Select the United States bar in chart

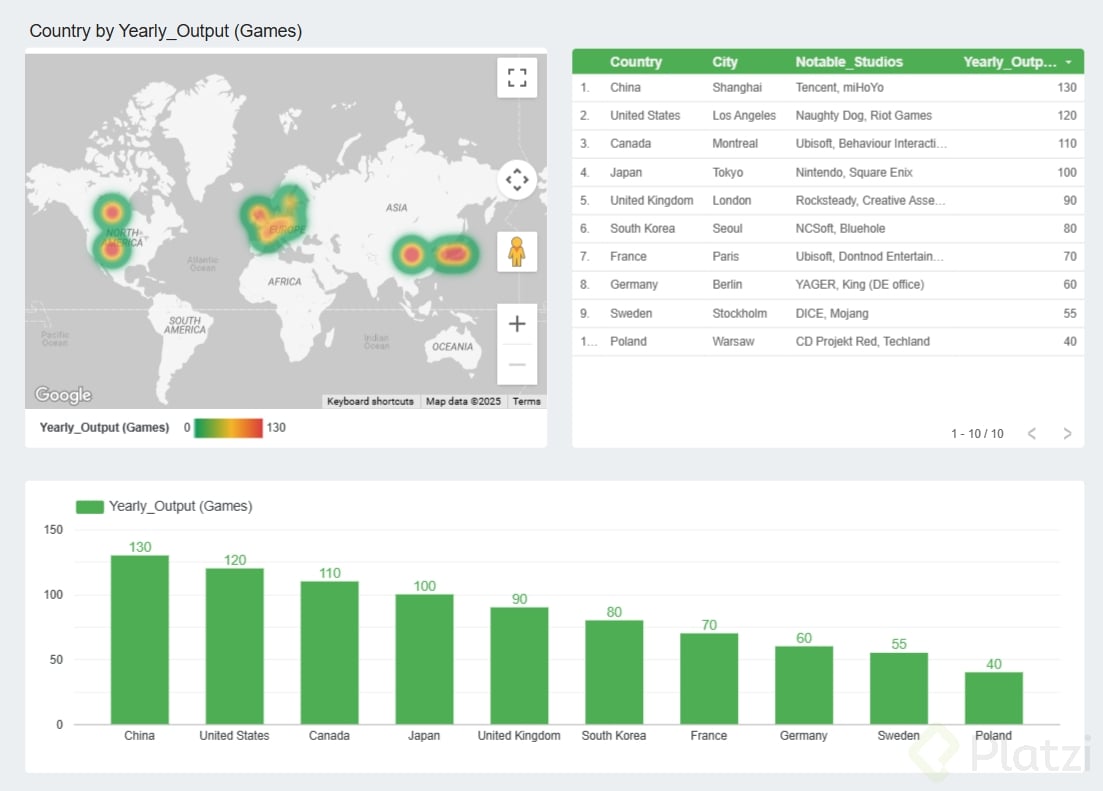(234, 646)
